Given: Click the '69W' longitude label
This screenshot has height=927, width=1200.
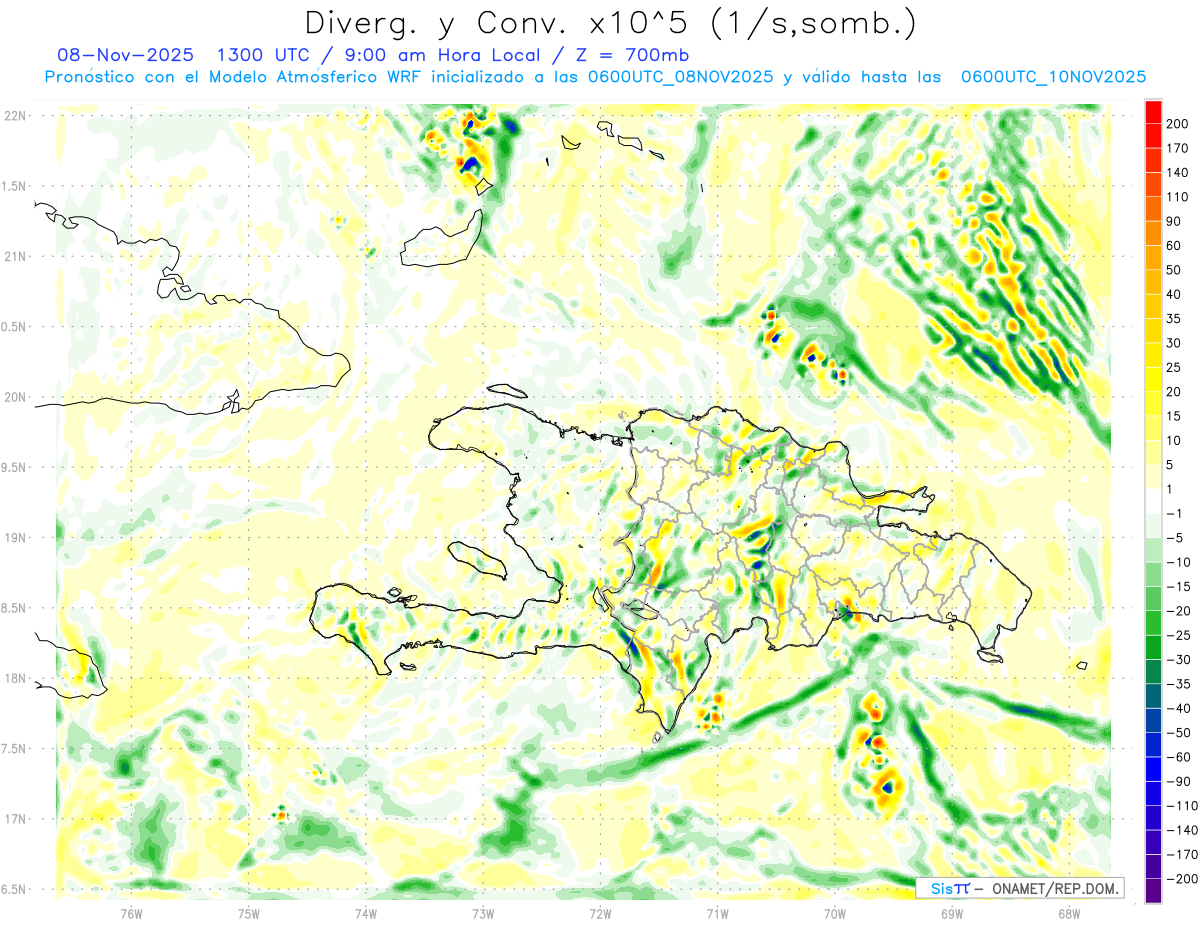Looking at the screenshot, I should tap(951, 913).
